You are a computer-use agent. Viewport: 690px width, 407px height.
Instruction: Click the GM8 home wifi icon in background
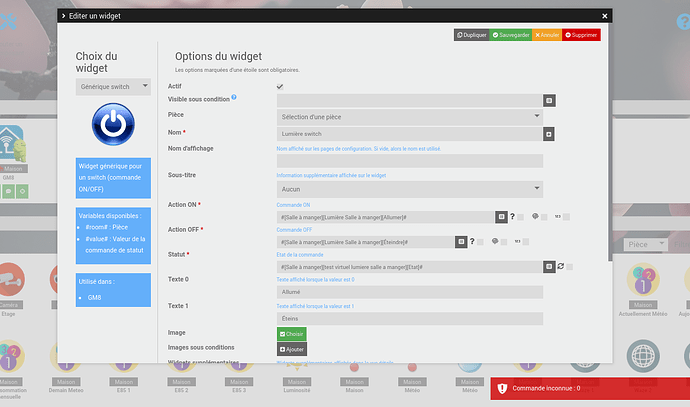coord(11,142)
